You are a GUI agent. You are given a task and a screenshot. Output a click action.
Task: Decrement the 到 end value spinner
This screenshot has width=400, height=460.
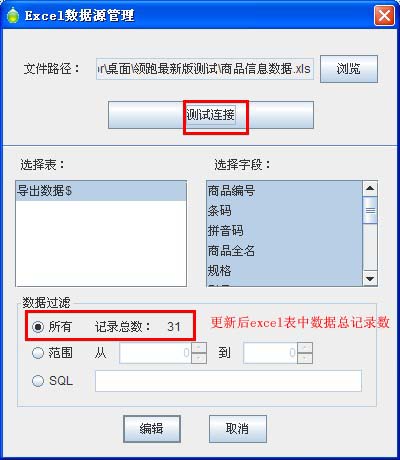click(x=305, y=358)
